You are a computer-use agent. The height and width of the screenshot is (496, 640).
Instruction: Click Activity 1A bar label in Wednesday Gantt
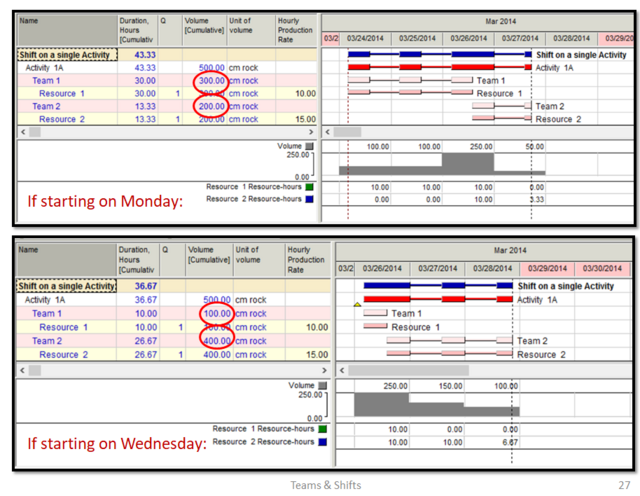pos(537,300)
